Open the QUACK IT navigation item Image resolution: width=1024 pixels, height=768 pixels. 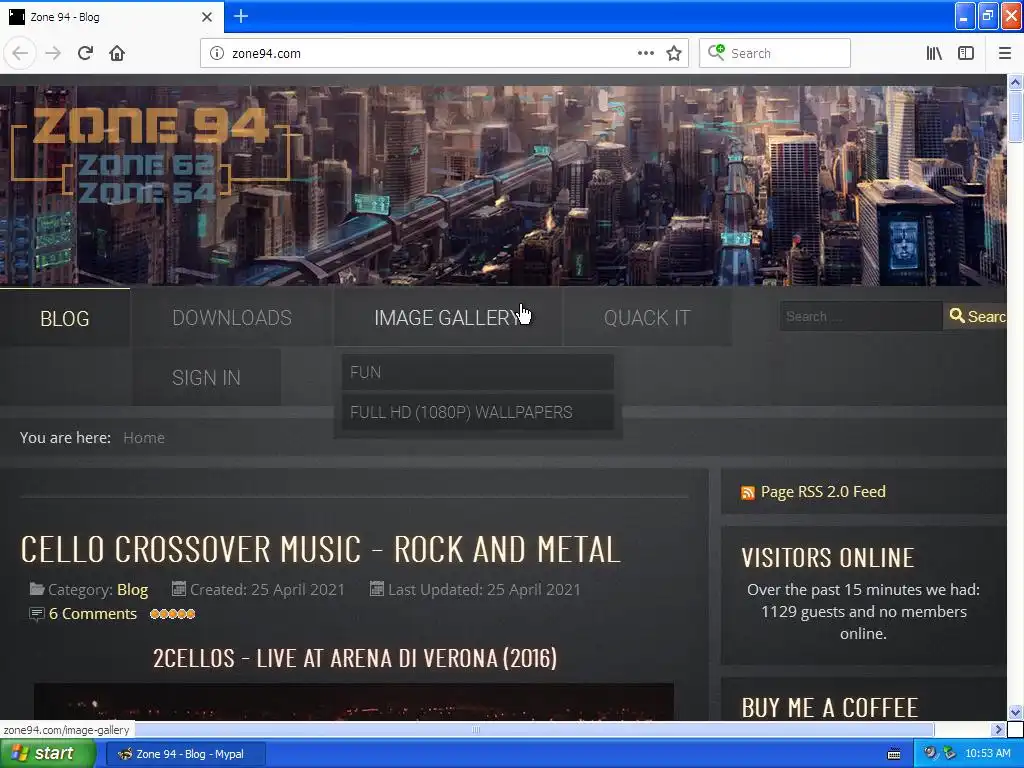tap(647, 318)
